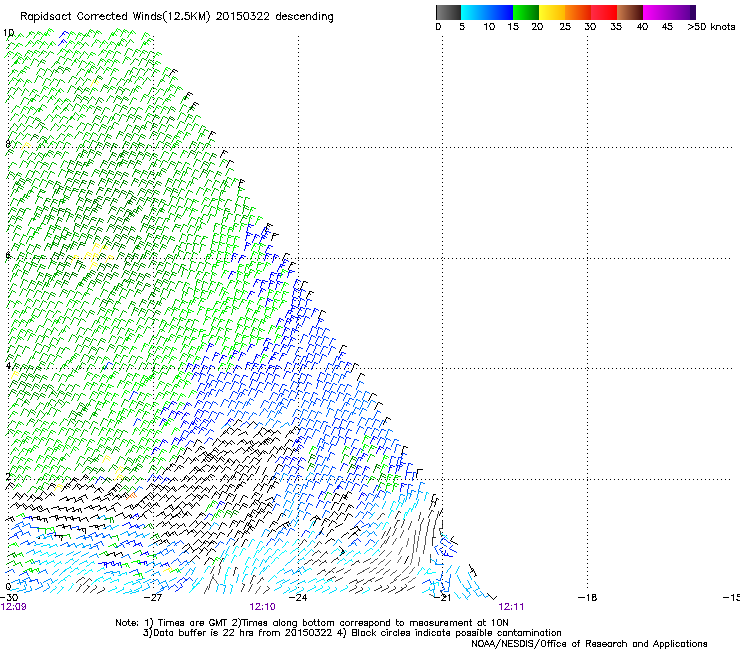
Task: Click the magenta-purple 40-50 knots legend swatch
Action: coord(669,12)
